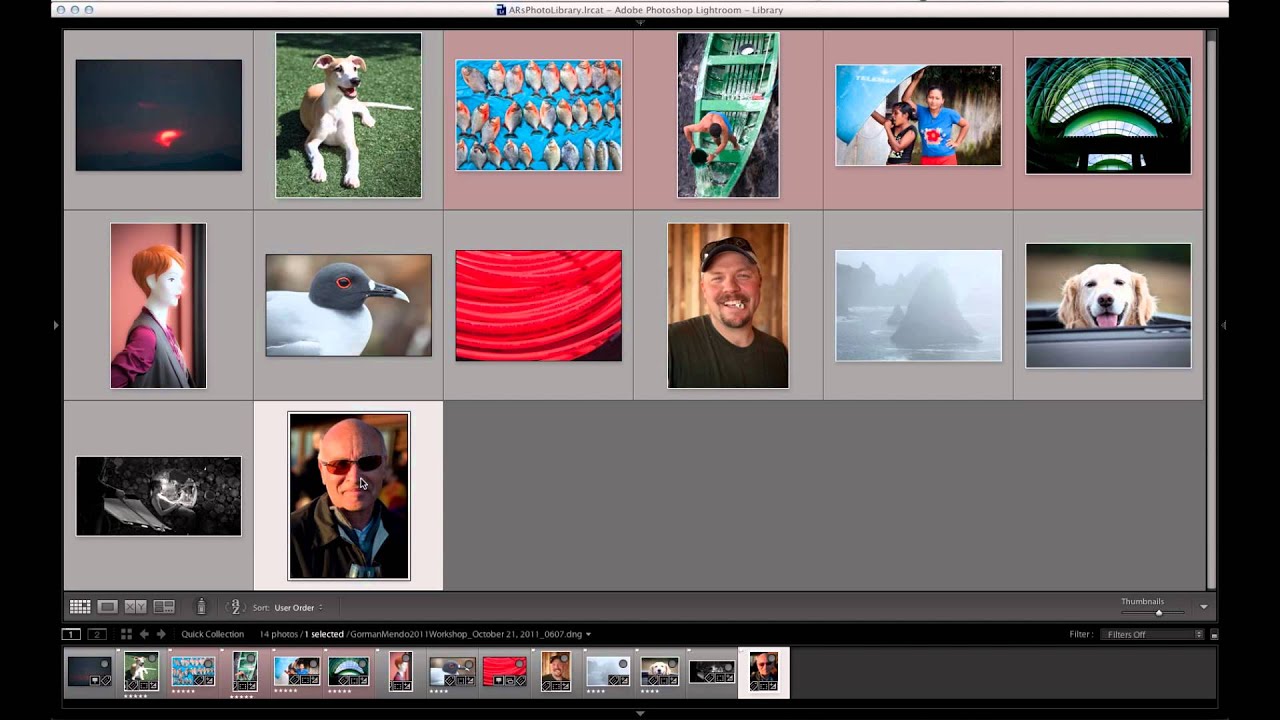Screen dimensions: 1280x720
Task: Open the filename path dropdown in filmstrip
Action: point(588,634)
